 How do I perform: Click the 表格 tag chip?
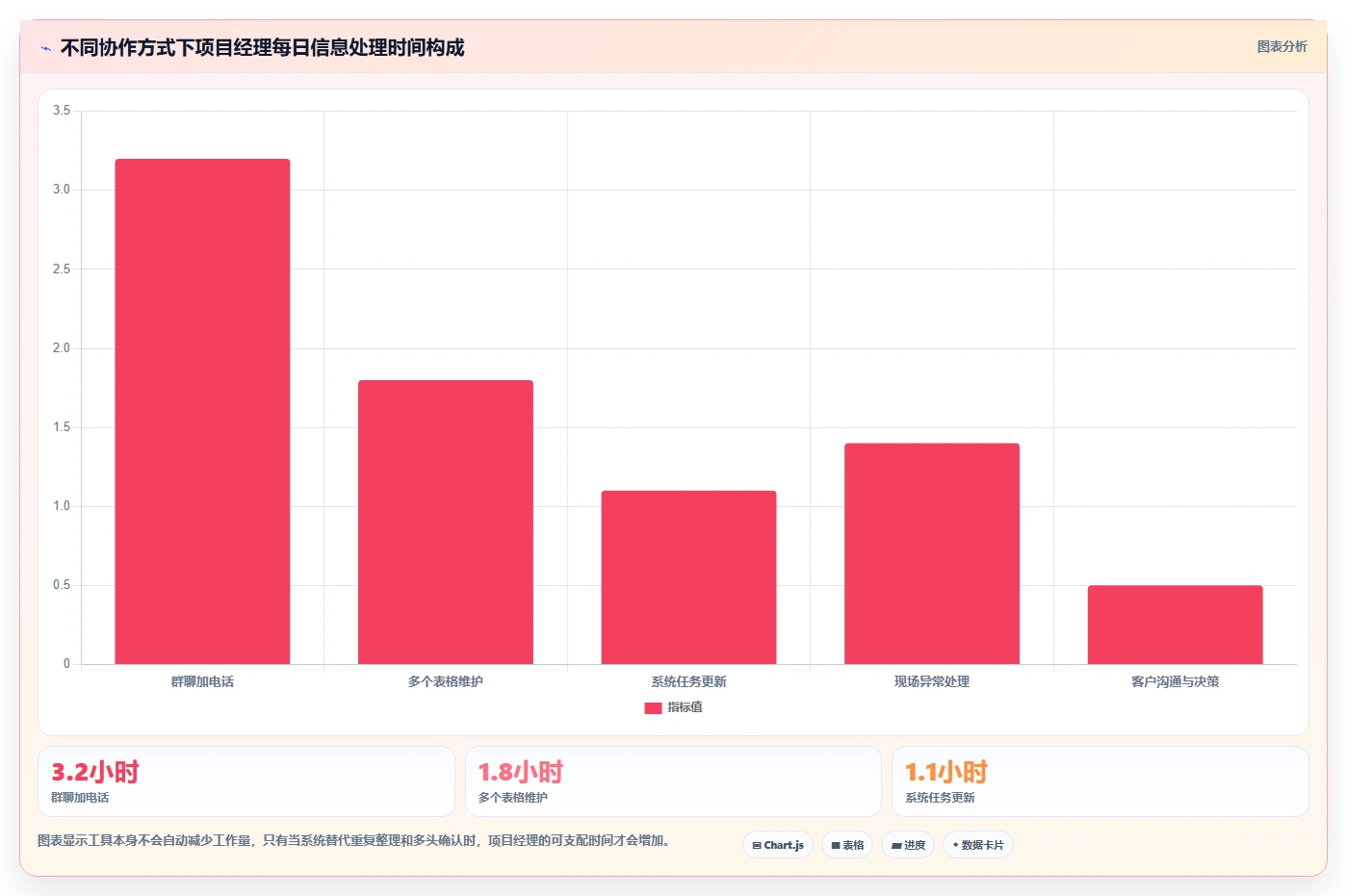[x=847, y=845]
